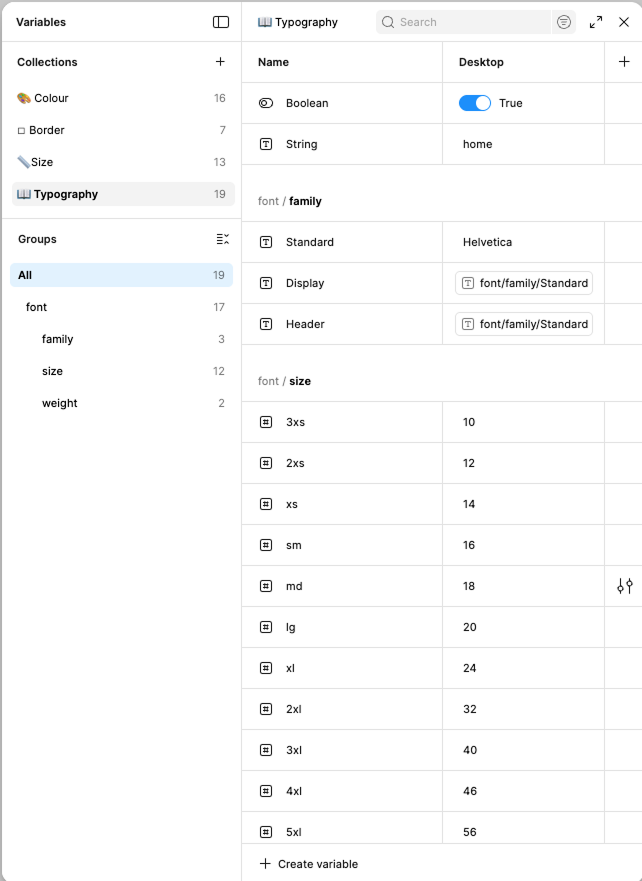Expand the Variables panel to full size
This screenshot has height=881, width=642.
coord(596,21)
